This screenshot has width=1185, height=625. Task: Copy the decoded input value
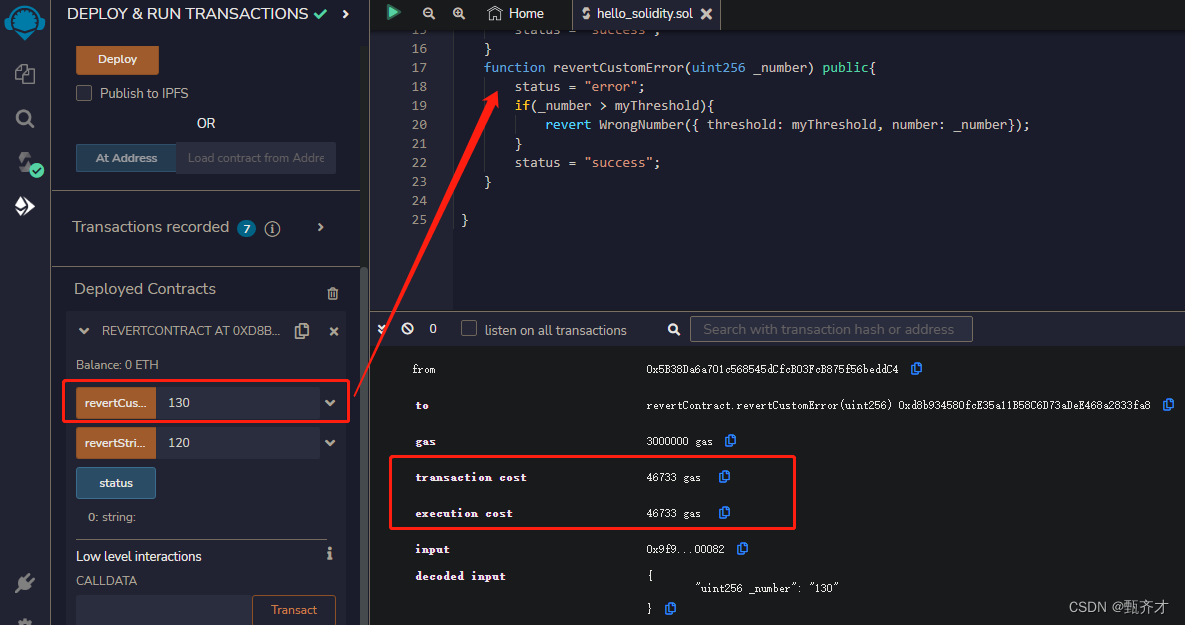(670, 608)
